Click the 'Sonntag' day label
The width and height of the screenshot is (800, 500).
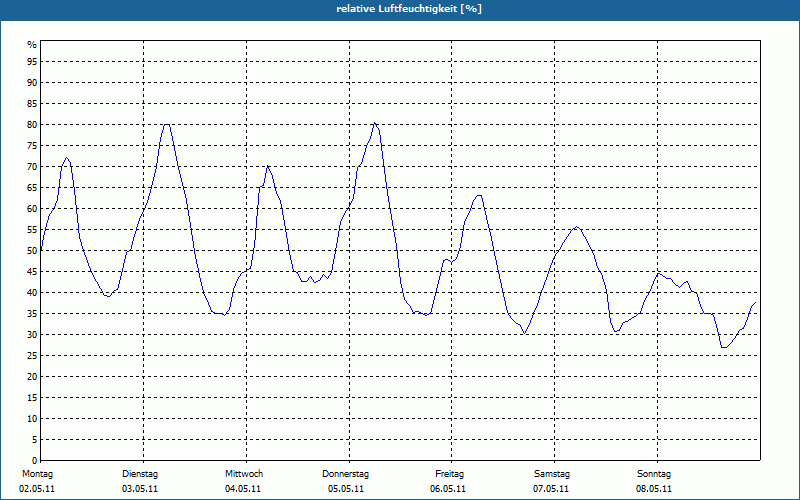coord(654,474)
